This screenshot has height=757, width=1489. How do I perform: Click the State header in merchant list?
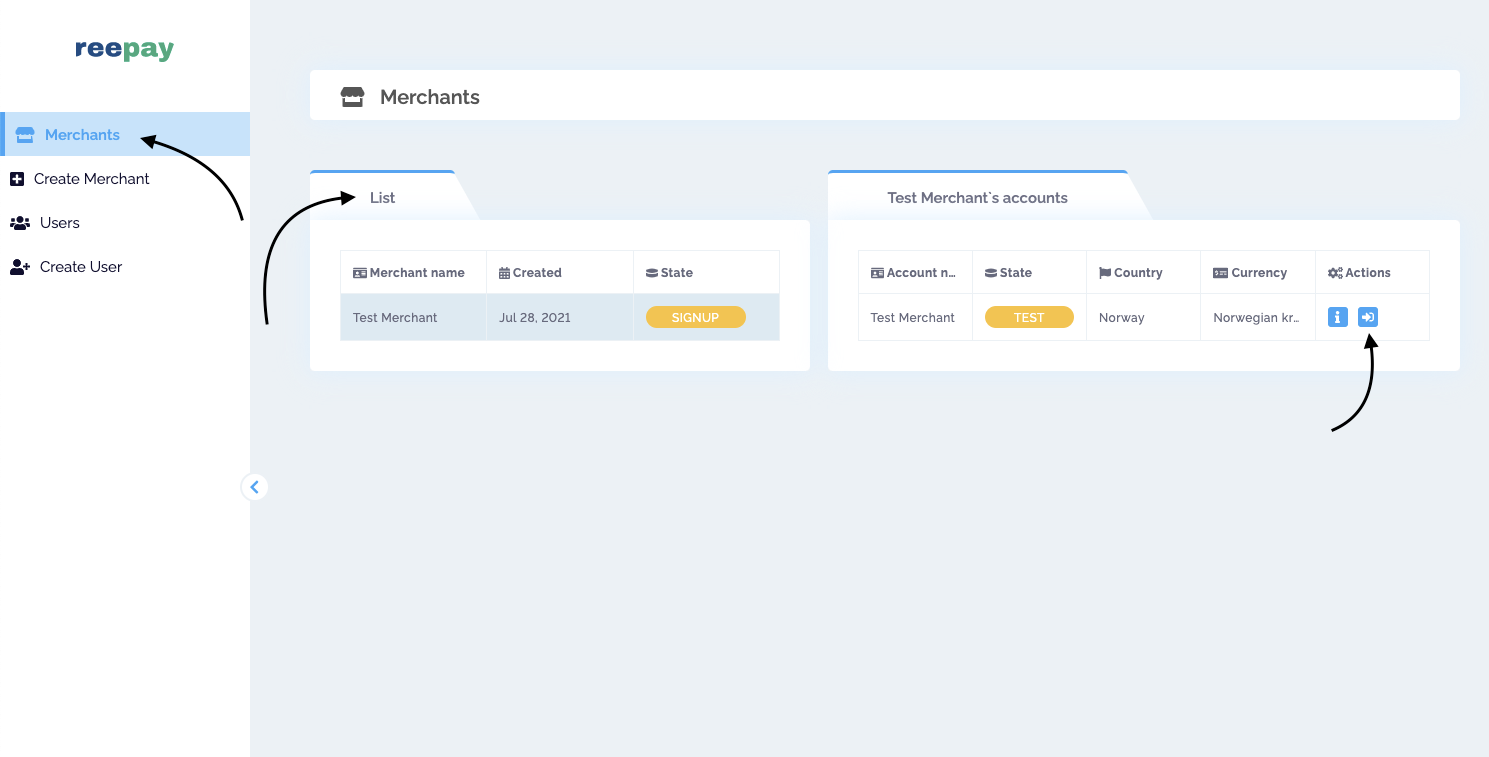[706, 272]
